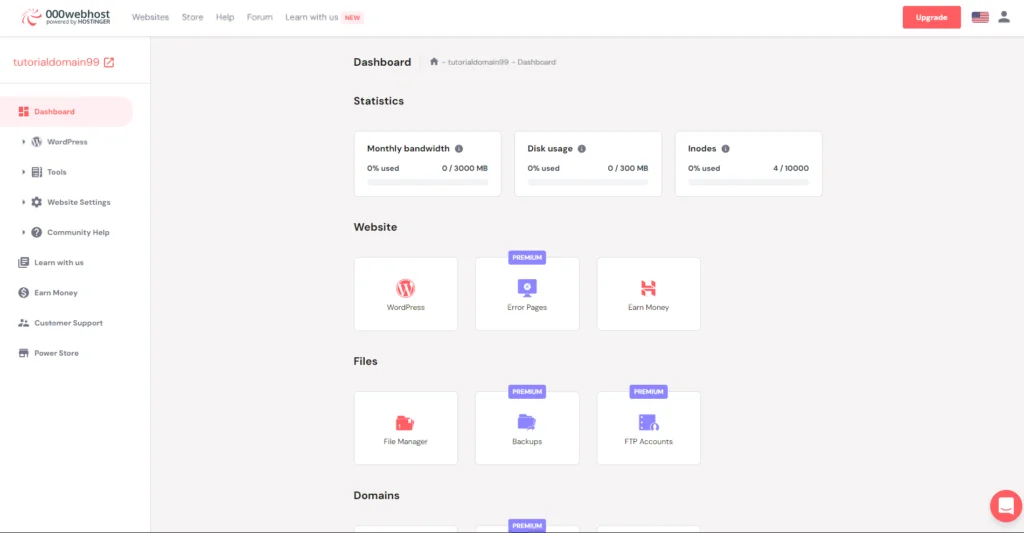This screenshot has height=533, width=1024.
Task: Expand the Tools sidebar arrow
Action: pos(24,172)
